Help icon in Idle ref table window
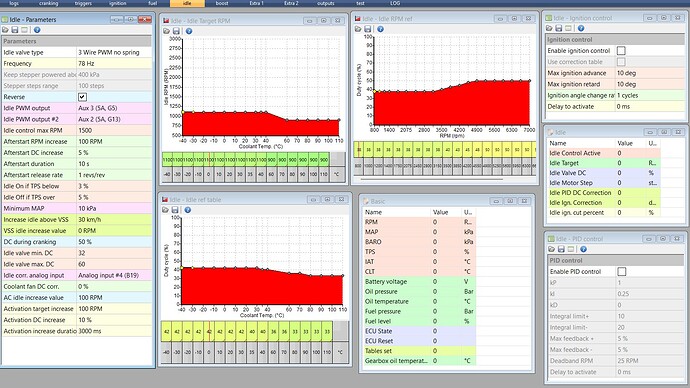 (x=187, y=210)
